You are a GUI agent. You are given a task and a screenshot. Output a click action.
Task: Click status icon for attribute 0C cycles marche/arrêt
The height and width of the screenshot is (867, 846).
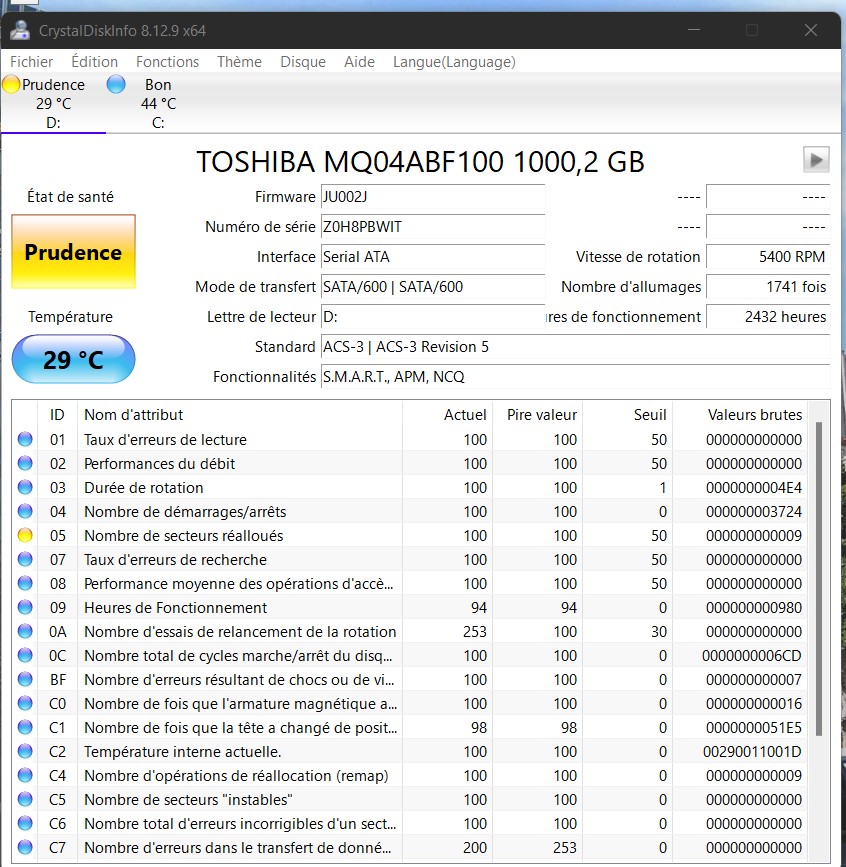[25, 655]
